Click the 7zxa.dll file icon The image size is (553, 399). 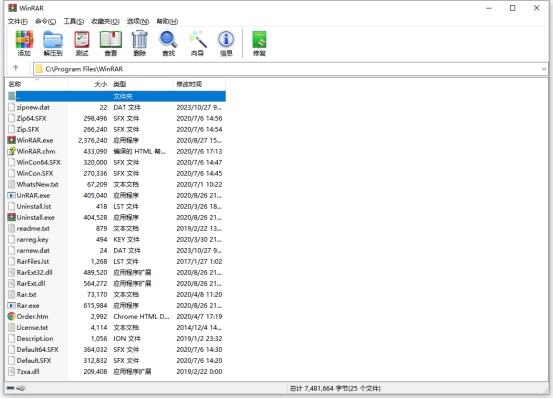point(12,371)
